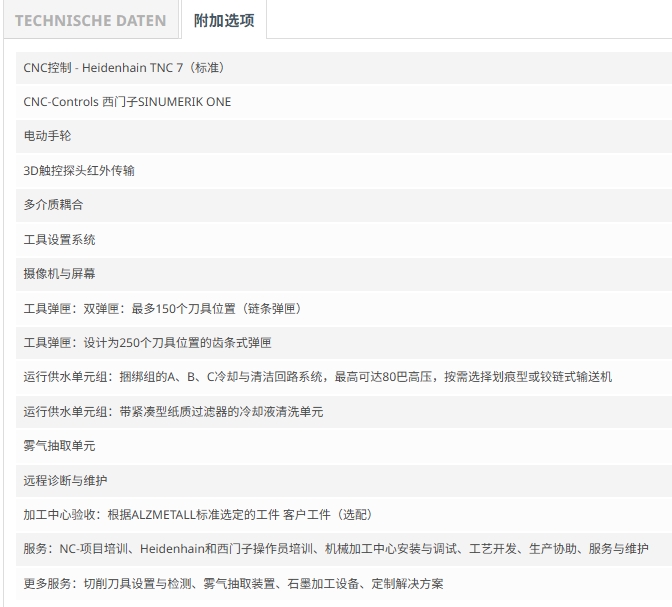Click the 服务 NC-项目培训 row
Screen dimensions: 672x607
(x=344, y=549)
